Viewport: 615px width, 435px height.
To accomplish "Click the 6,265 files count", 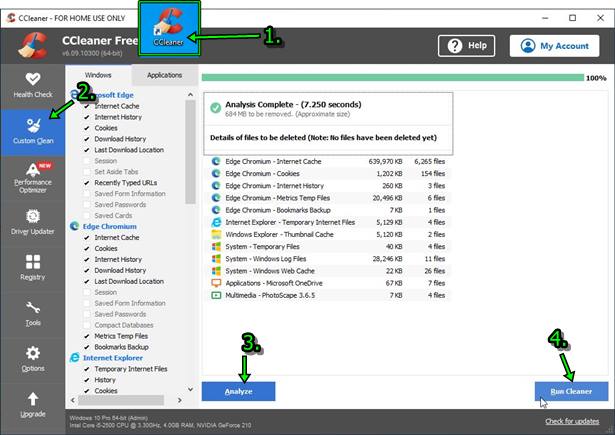I will click(x=429, y=161).
